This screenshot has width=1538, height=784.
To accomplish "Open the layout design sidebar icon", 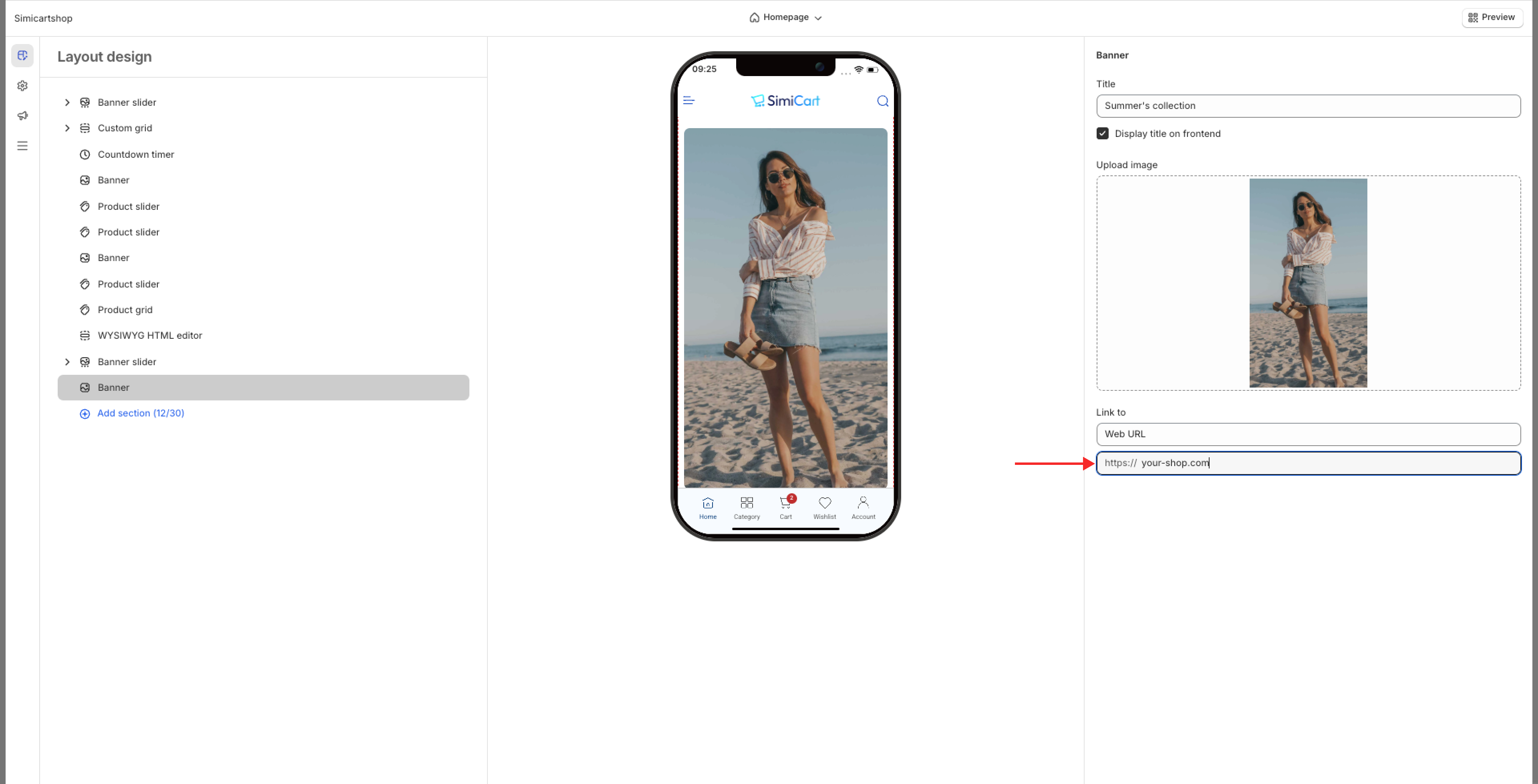I will (x=23, y=56).
